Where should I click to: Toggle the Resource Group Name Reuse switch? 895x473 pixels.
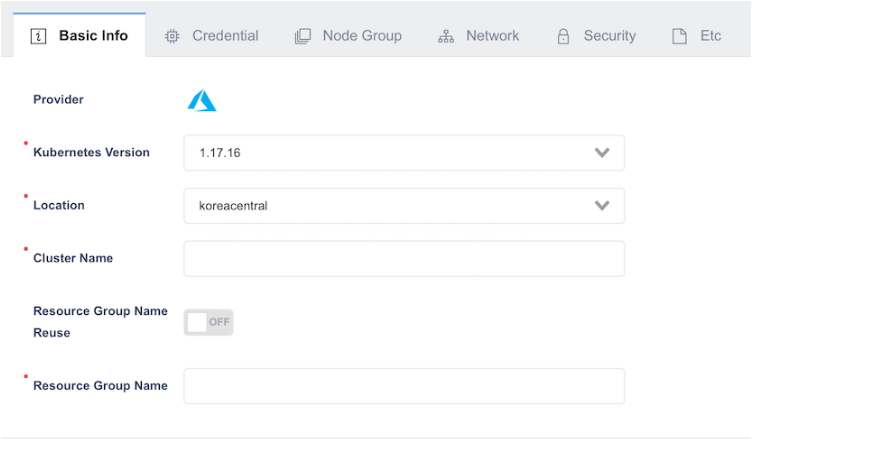click(x=208, y=322)
